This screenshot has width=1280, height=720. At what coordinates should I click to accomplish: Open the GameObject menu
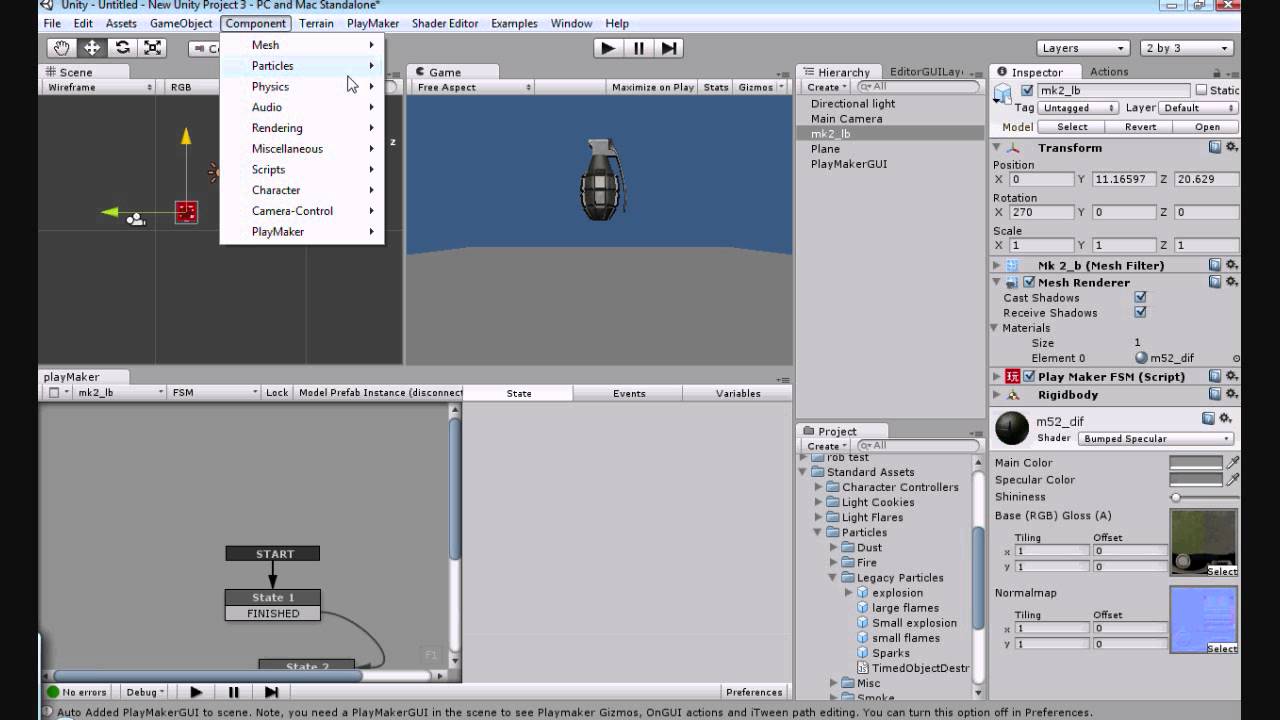click(181, 23)
